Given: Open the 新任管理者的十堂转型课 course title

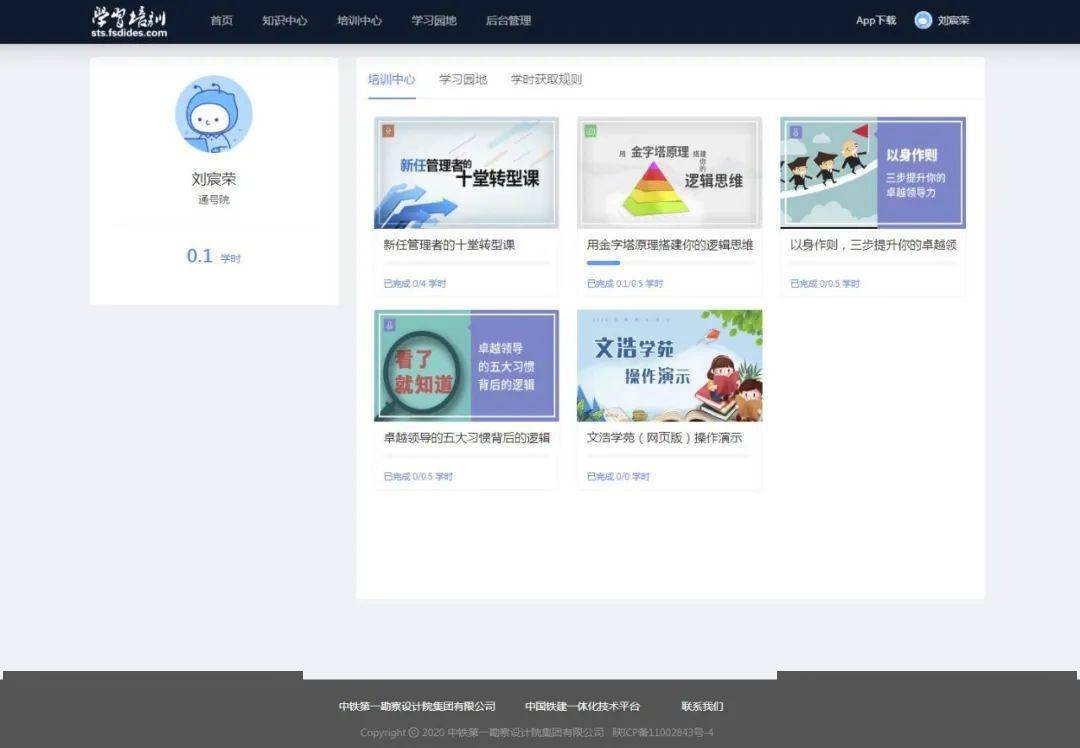Looking at the screenshot, I should [449, 245].
